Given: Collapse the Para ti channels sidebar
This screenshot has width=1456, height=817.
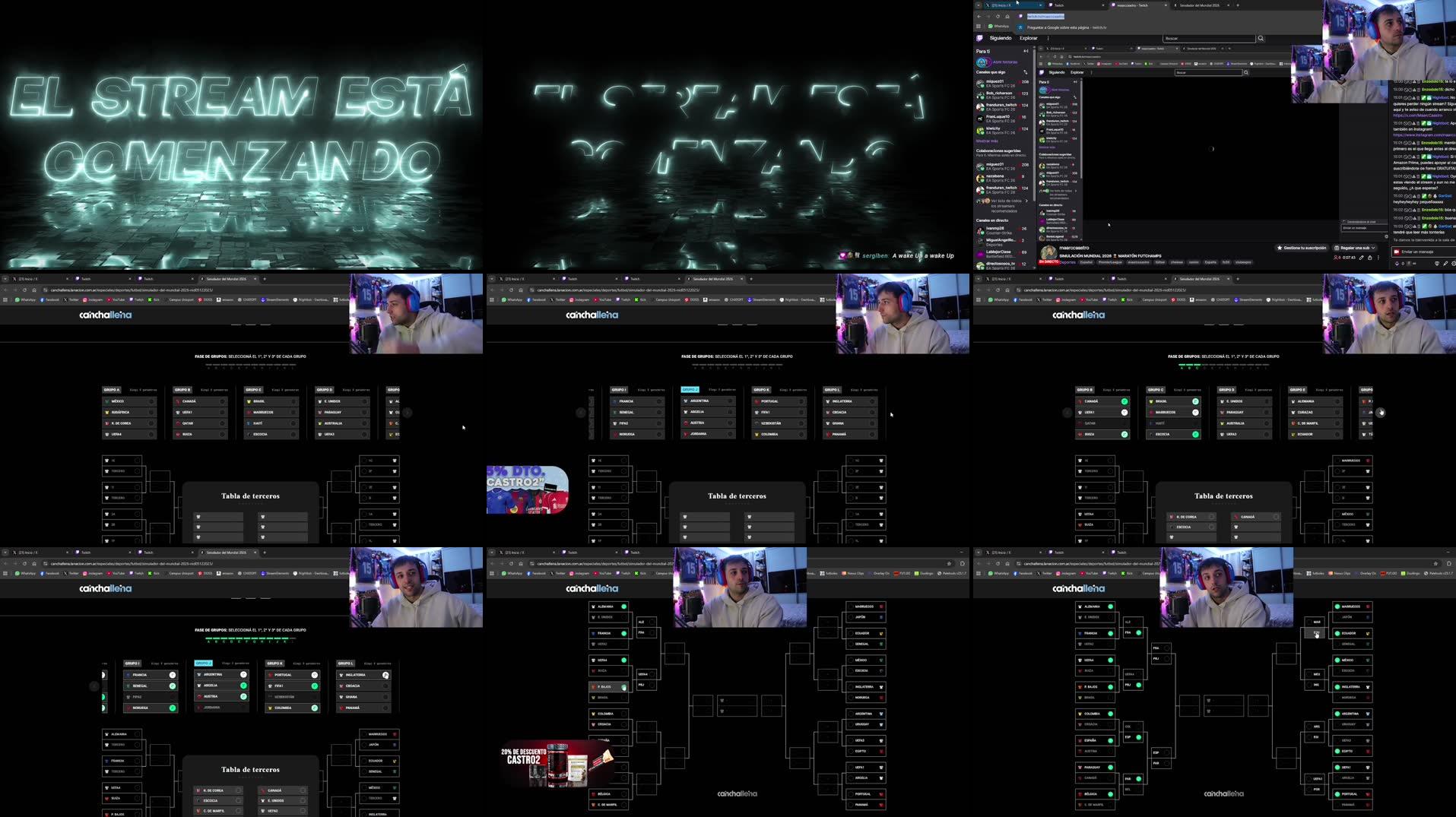Looking at the screenshot, I should pos(1025,51).
